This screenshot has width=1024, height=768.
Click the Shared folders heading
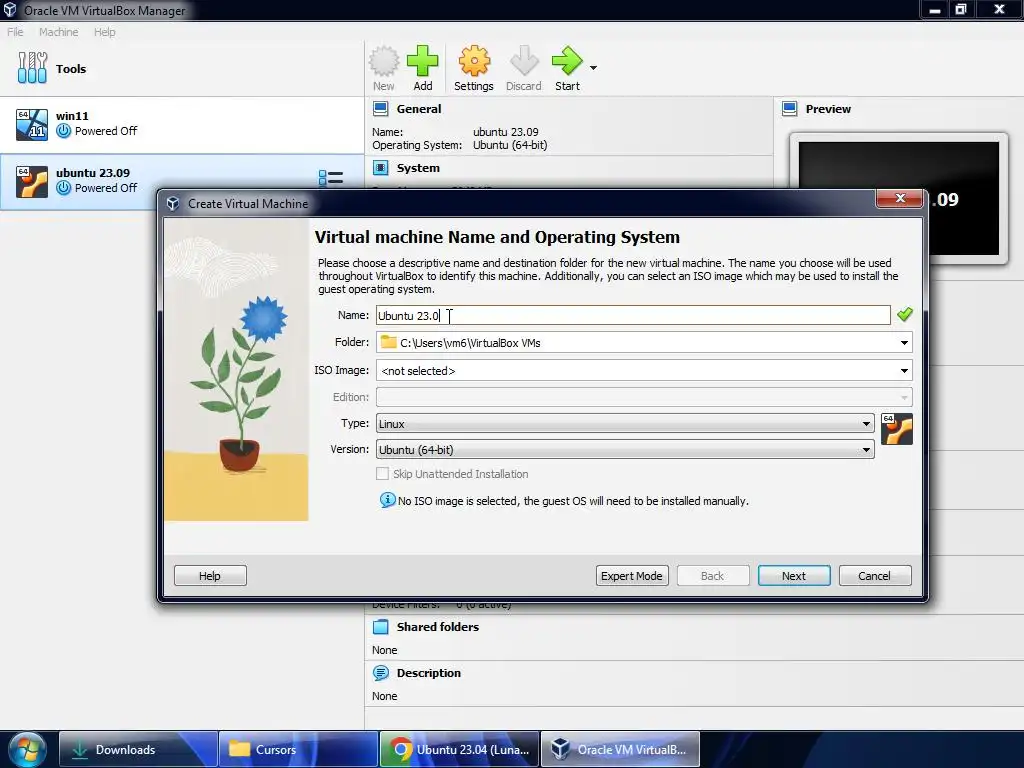(x=438, y=627)
